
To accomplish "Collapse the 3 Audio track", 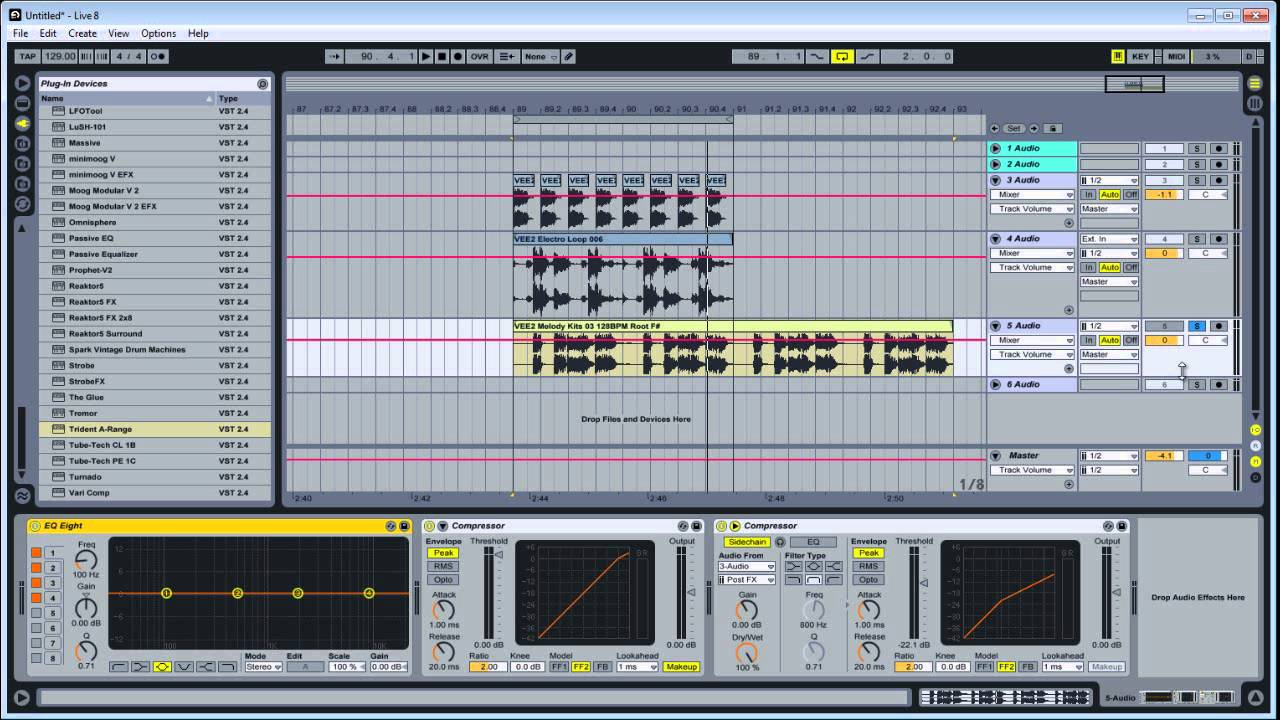I will click(996, 180).
